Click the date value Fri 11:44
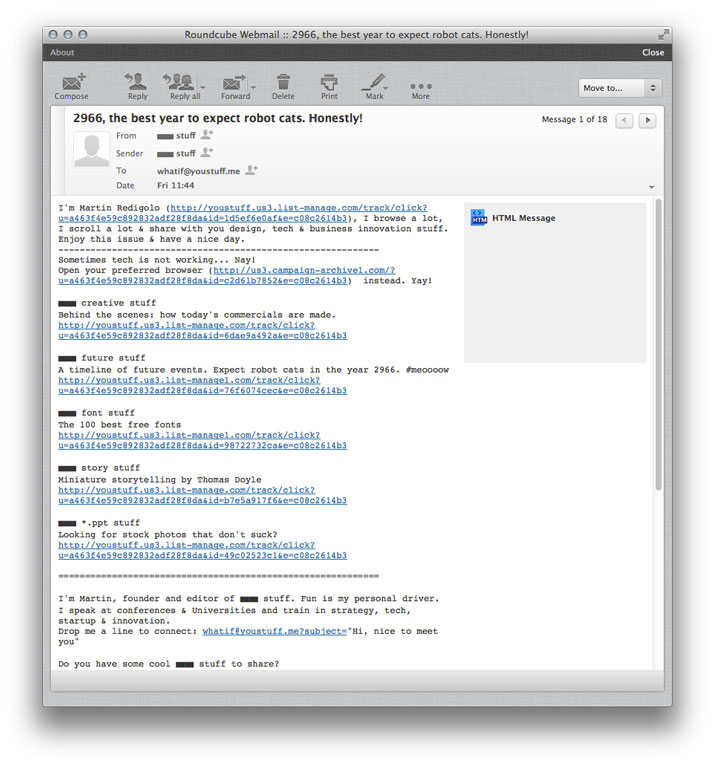This screenshot has width=714, height=765. [176, 185]
